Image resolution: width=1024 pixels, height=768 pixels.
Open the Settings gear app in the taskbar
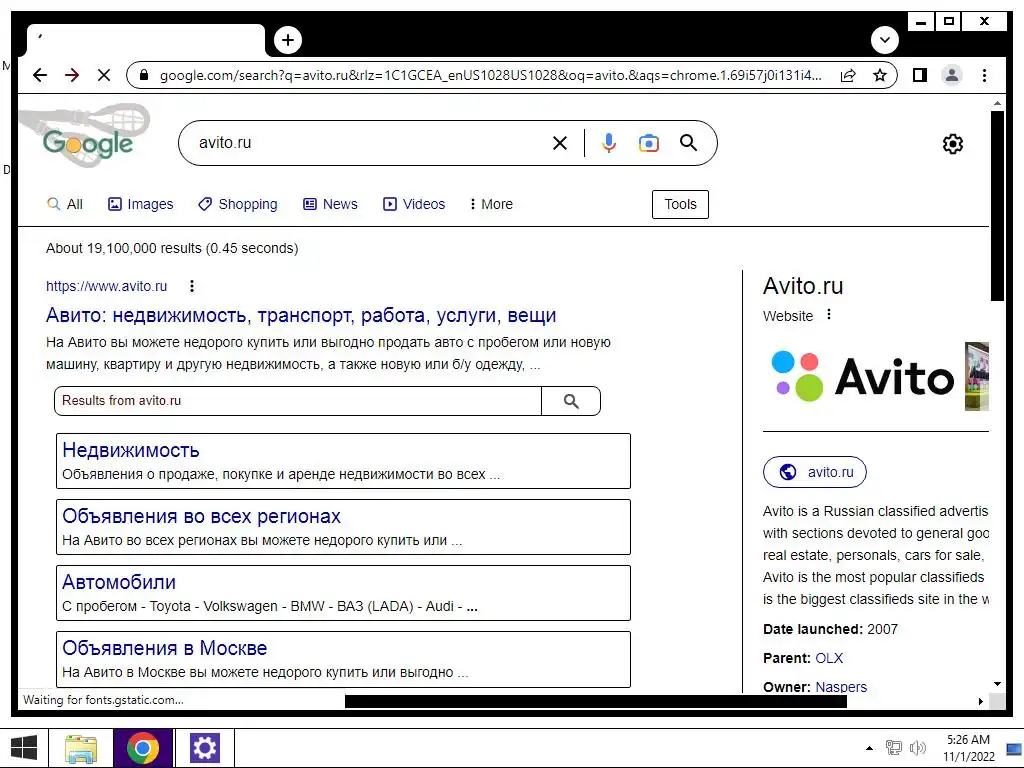coord(204,748)
